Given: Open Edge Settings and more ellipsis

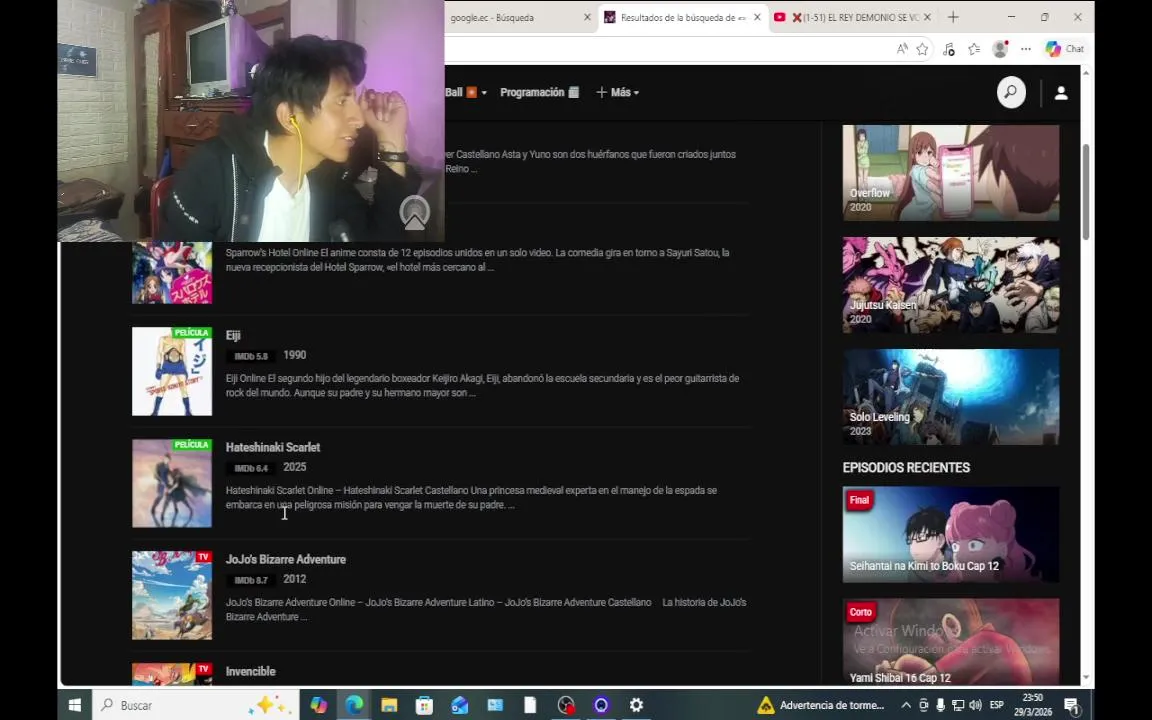Looking at the screenshot, I should [1026, 49].
